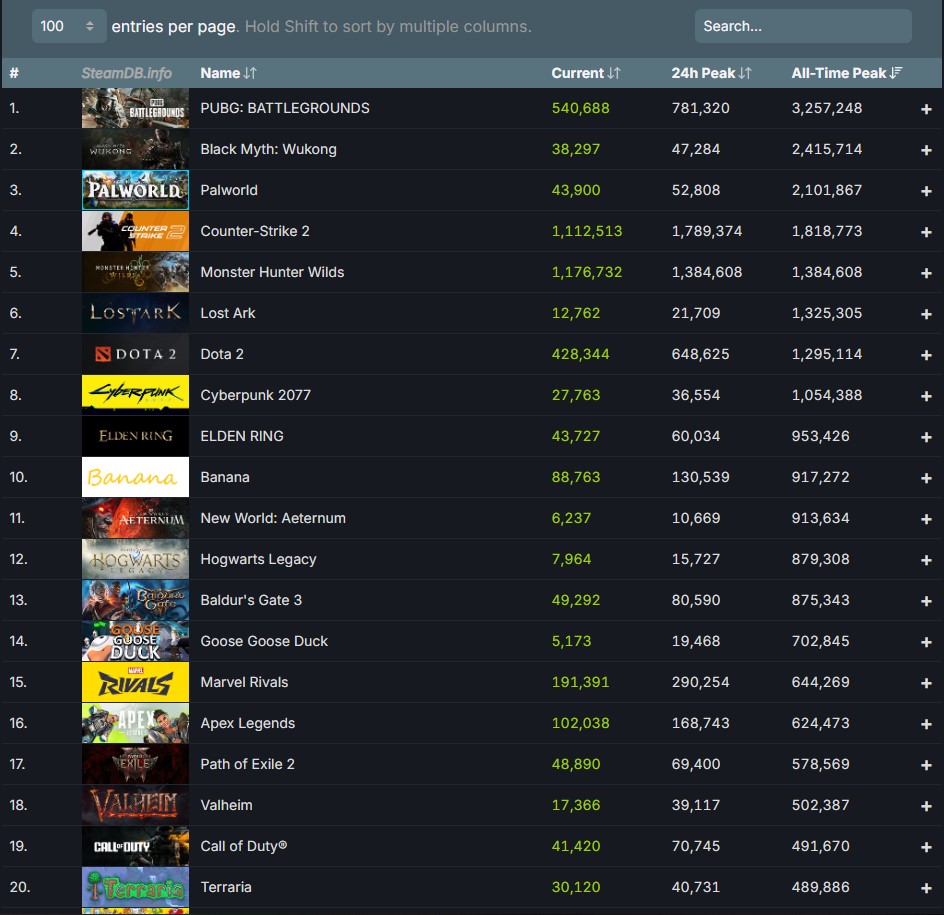
Task: Click the plus icon for Terraria
Action: pos(926,888)
